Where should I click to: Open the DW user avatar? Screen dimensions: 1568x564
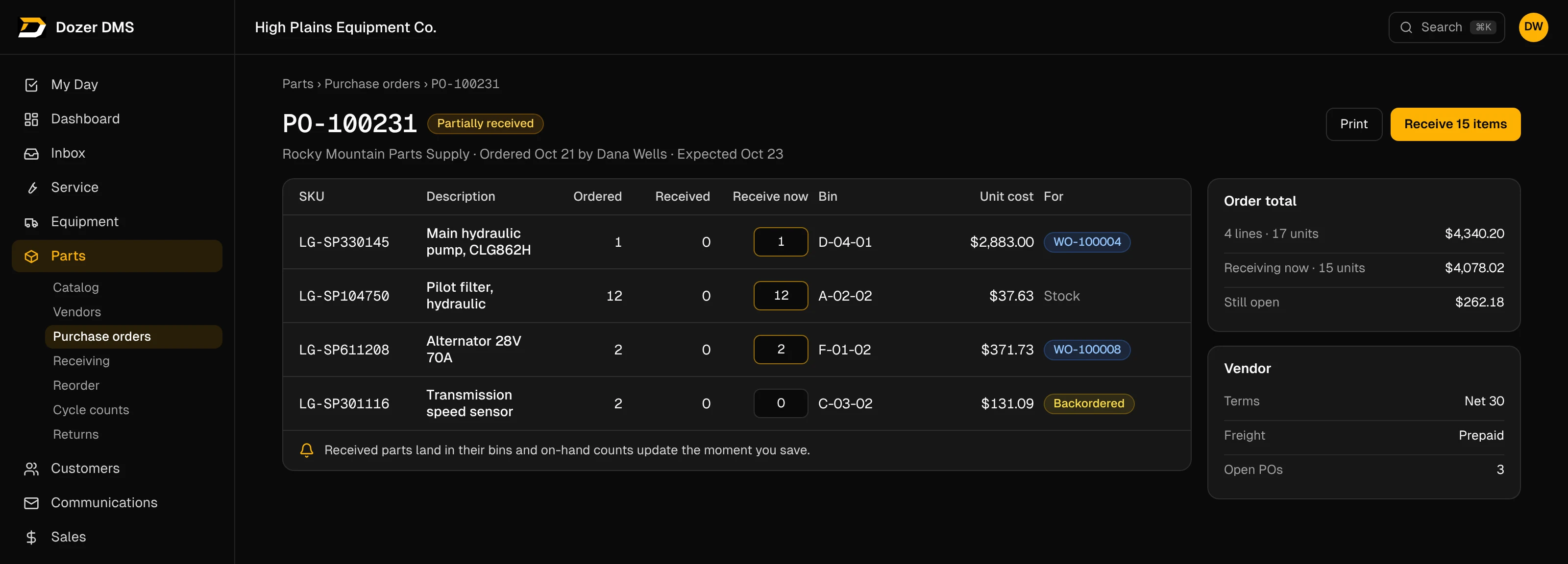1533,27
